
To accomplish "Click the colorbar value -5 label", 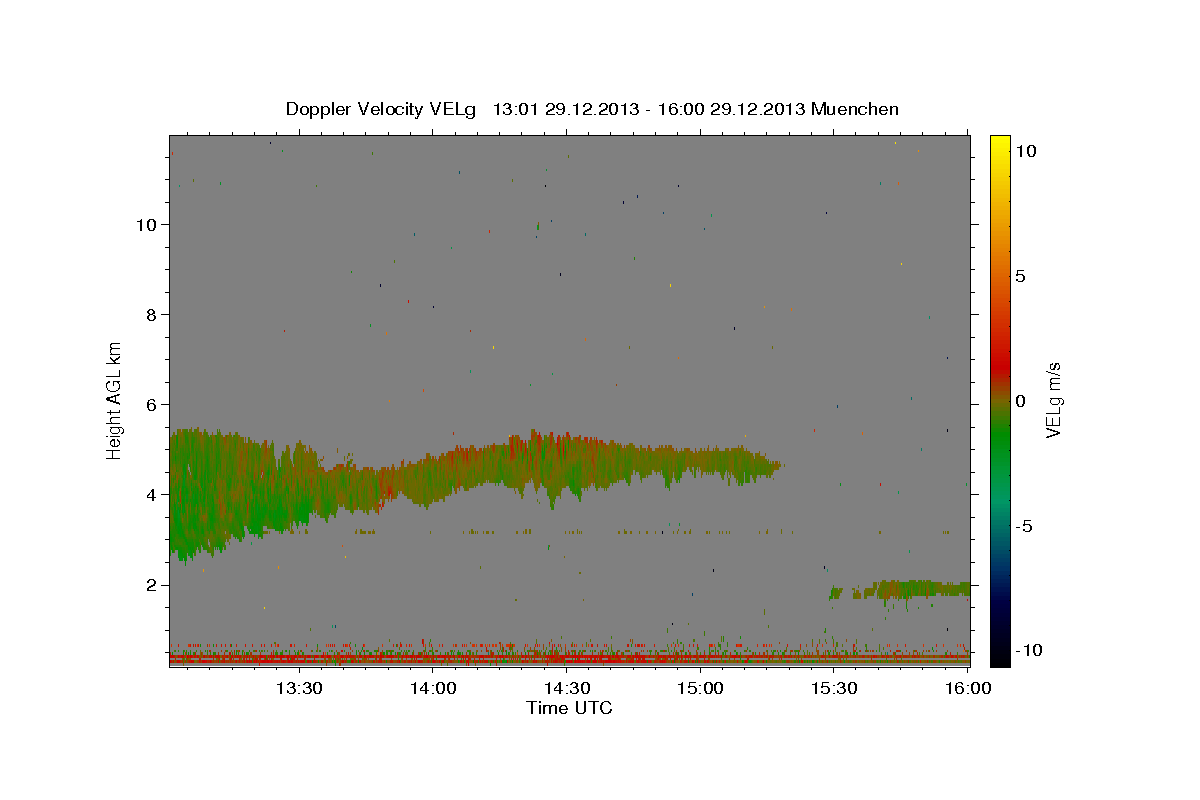I will (1022, 526).
